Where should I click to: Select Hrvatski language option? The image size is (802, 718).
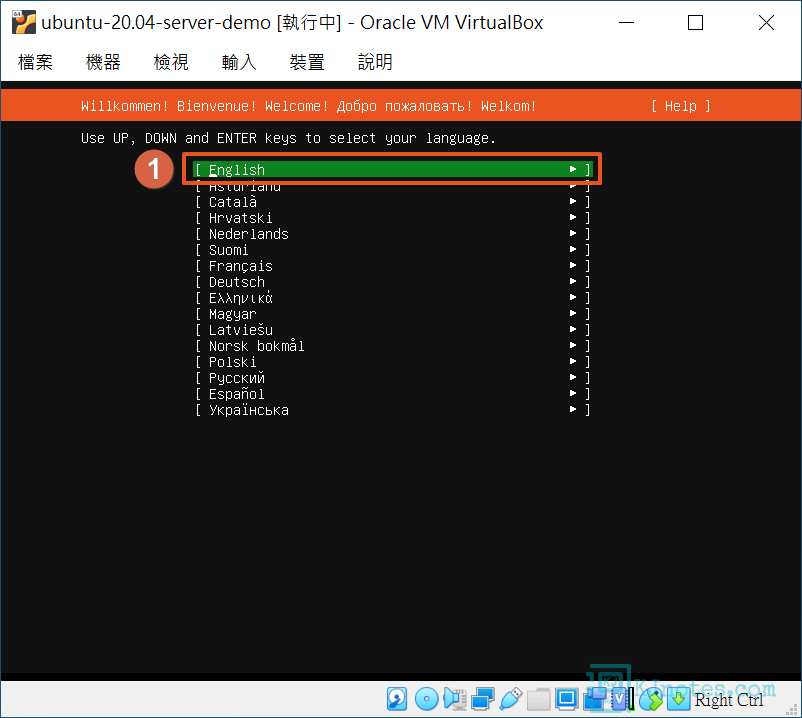[x=392, y=218]
